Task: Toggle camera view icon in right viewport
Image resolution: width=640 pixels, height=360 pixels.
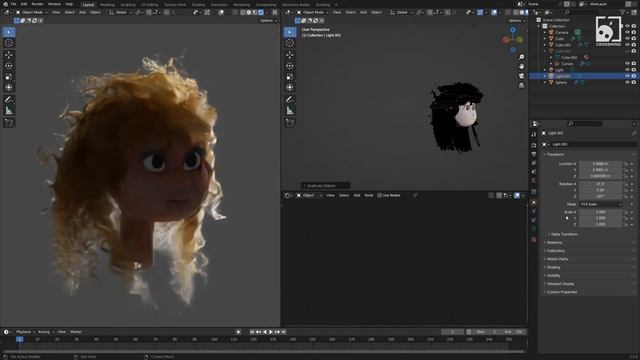Action: pyautogui.click(x=521, y=76)
